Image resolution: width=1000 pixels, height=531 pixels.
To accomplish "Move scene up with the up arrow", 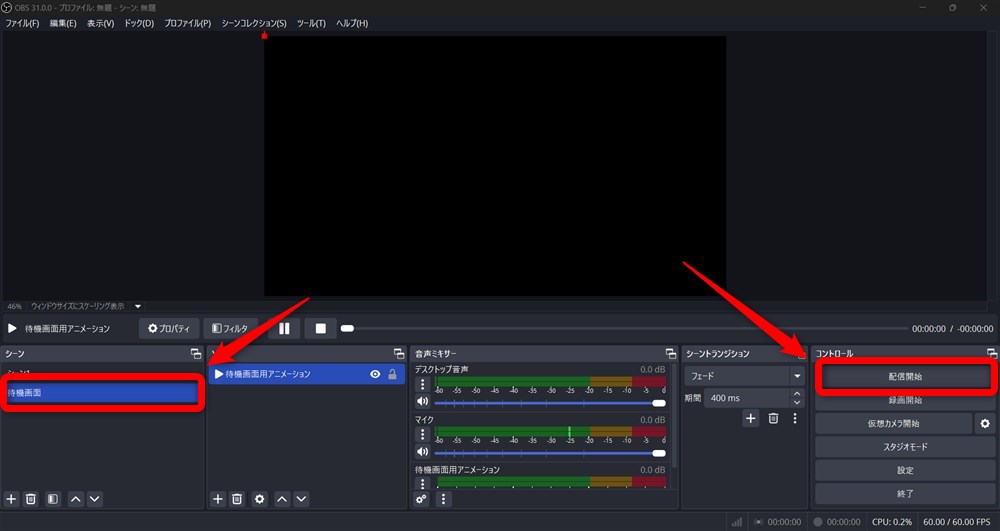I will [75, 498].
